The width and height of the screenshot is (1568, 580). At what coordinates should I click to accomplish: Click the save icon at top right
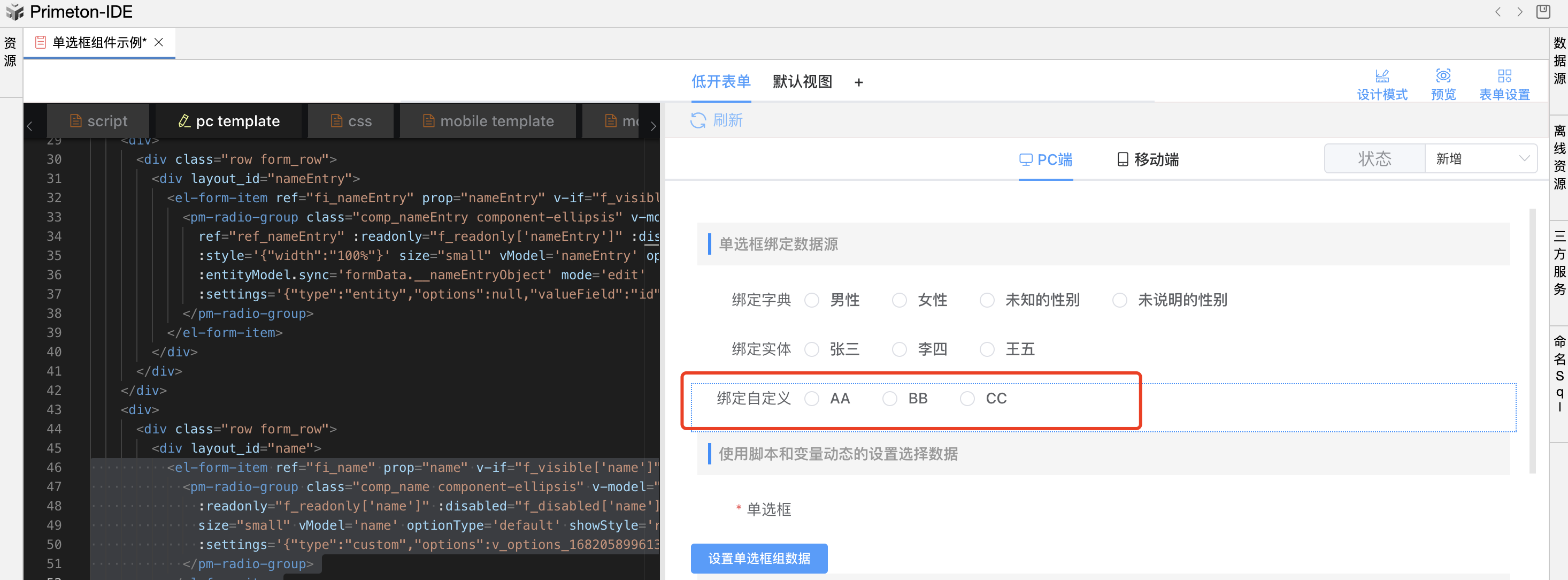point(1542,12)
